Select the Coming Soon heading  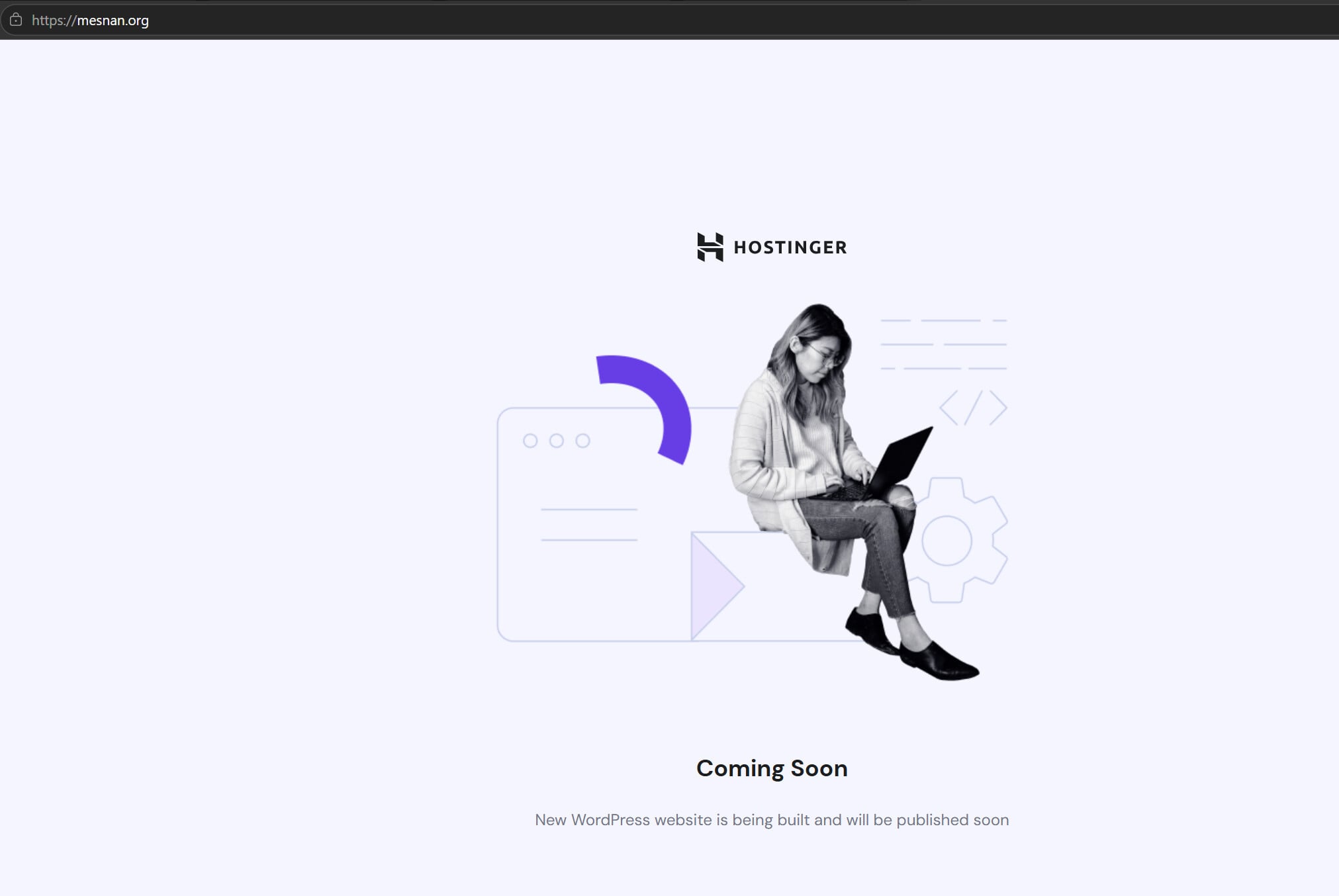tap(772, 768)
